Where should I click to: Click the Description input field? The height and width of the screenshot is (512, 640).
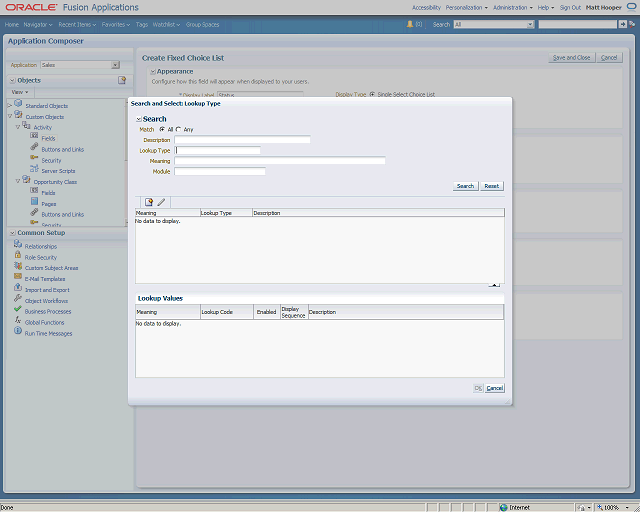[x=242, y=140]
